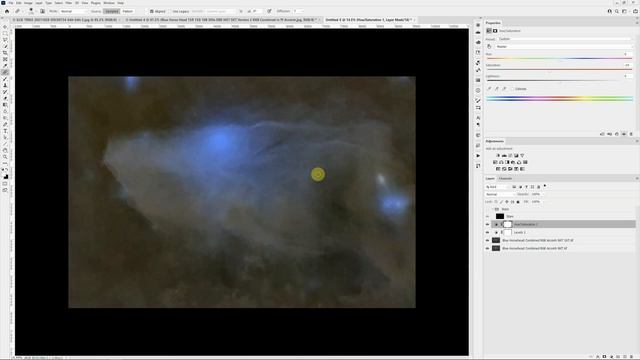
Task: Select the Type tool
Action: 5,131
